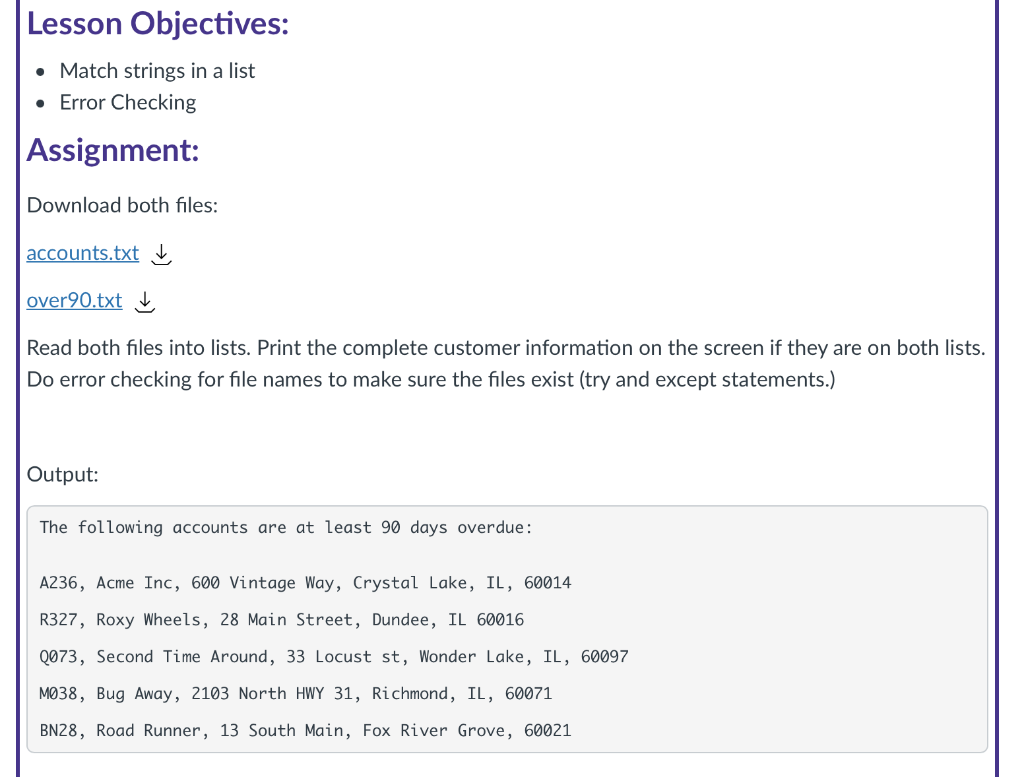This screenshot has width=1024, height=777.
Task: Click the 'Download both files:' text
Action: point(122,205)
